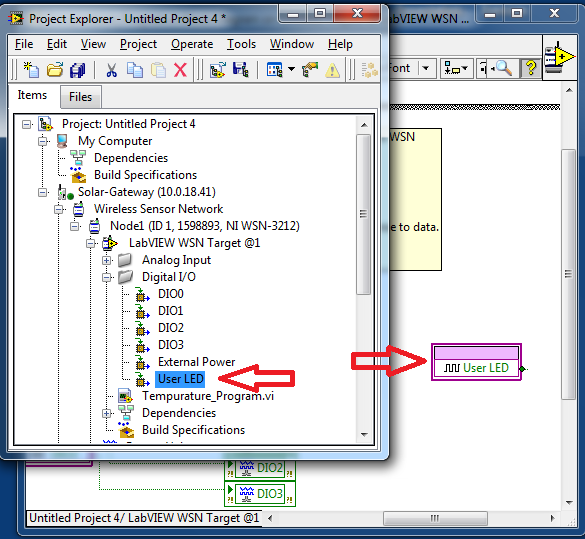Screen dimensions: 585x539
Task: Open the Edit menu
Action: click(x=57, y=44)
